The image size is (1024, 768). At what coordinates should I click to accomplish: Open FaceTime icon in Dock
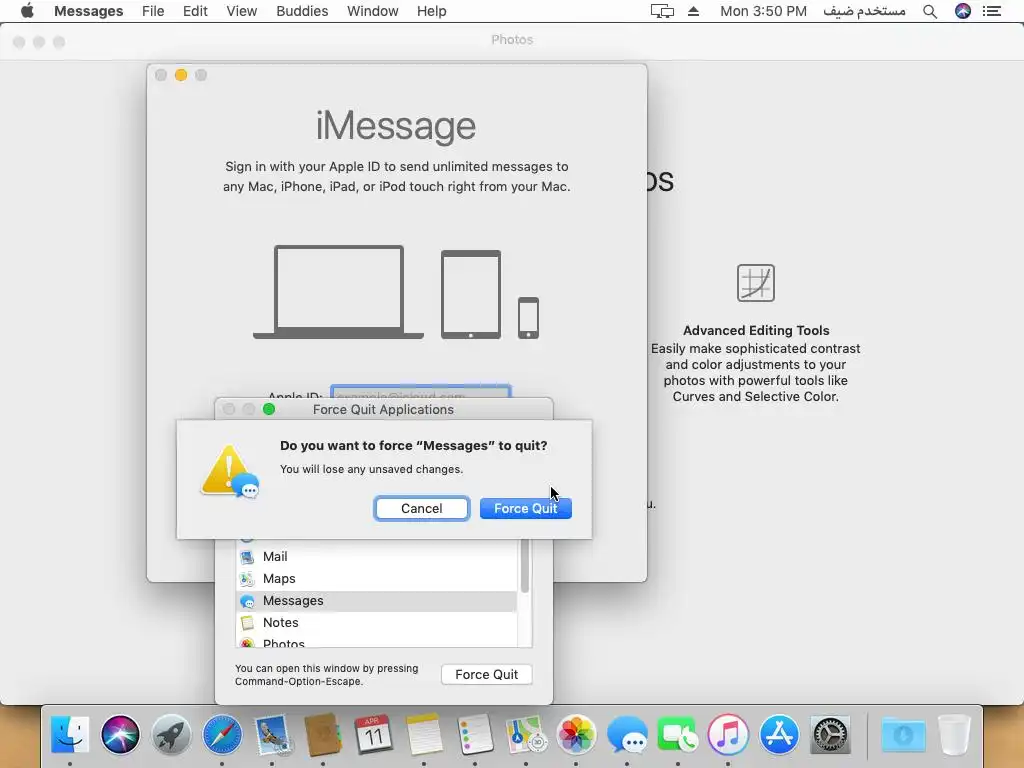tap(677, 734)
